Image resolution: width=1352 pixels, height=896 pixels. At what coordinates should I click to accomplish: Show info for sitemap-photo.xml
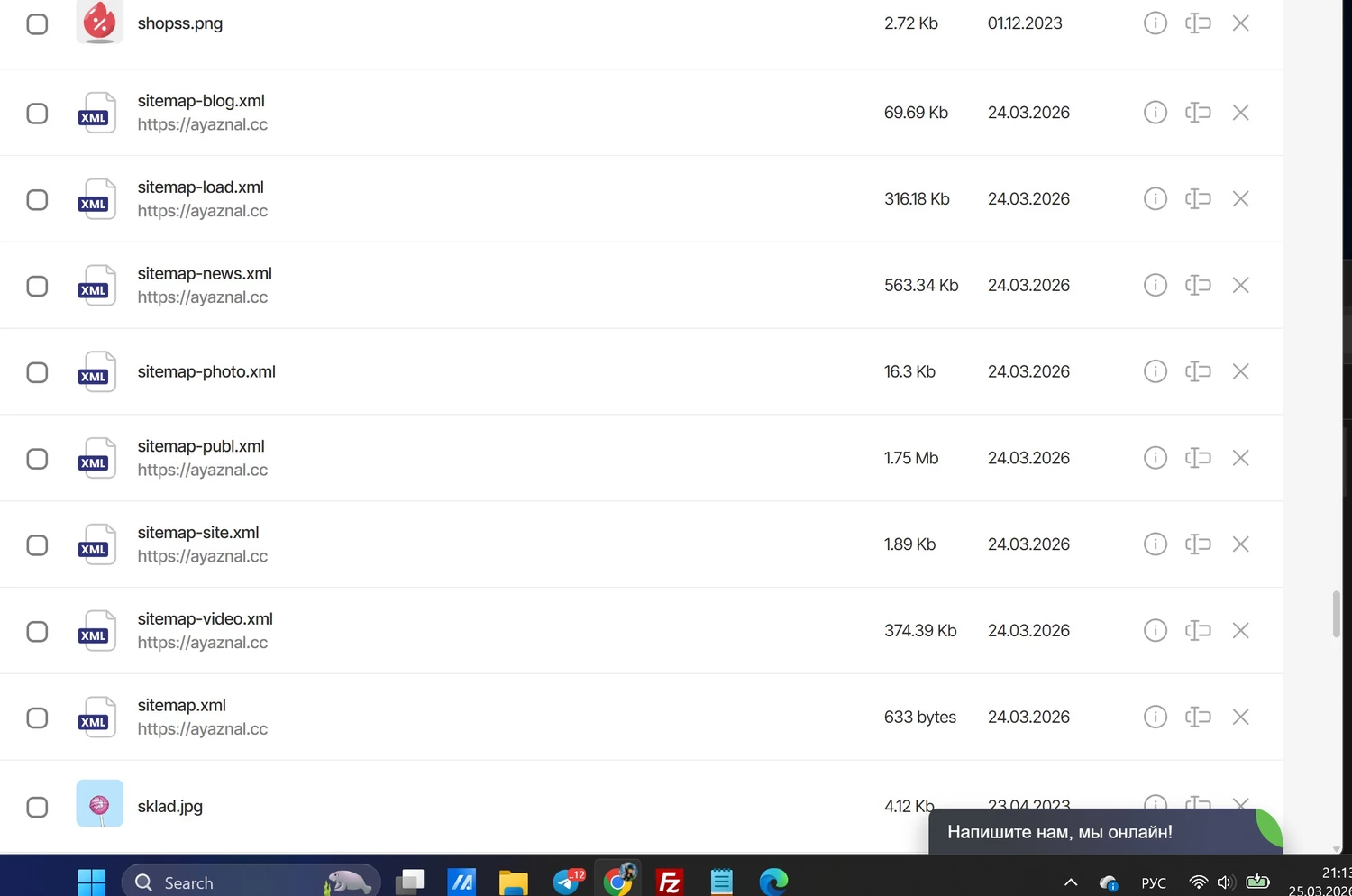[x=1155, y=371]
